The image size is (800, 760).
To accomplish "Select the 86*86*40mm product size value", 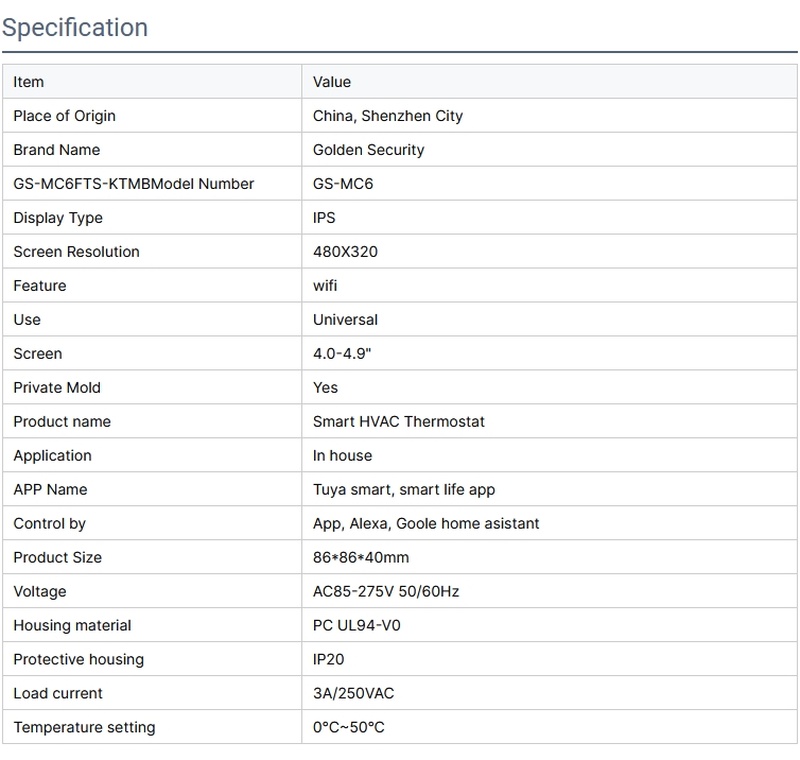I will coord(361,558).
